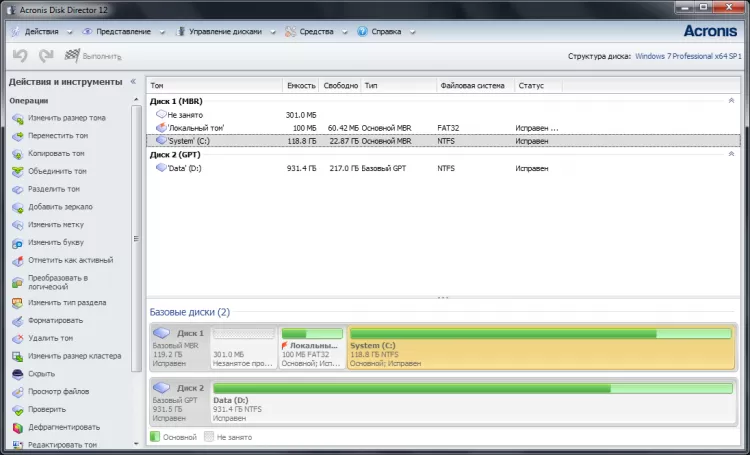Image resolution: width=750 pixels, height=455 pixels.
Task: Open the Windows 7 Professional x64 SP1 link
Action: point(688,56)
